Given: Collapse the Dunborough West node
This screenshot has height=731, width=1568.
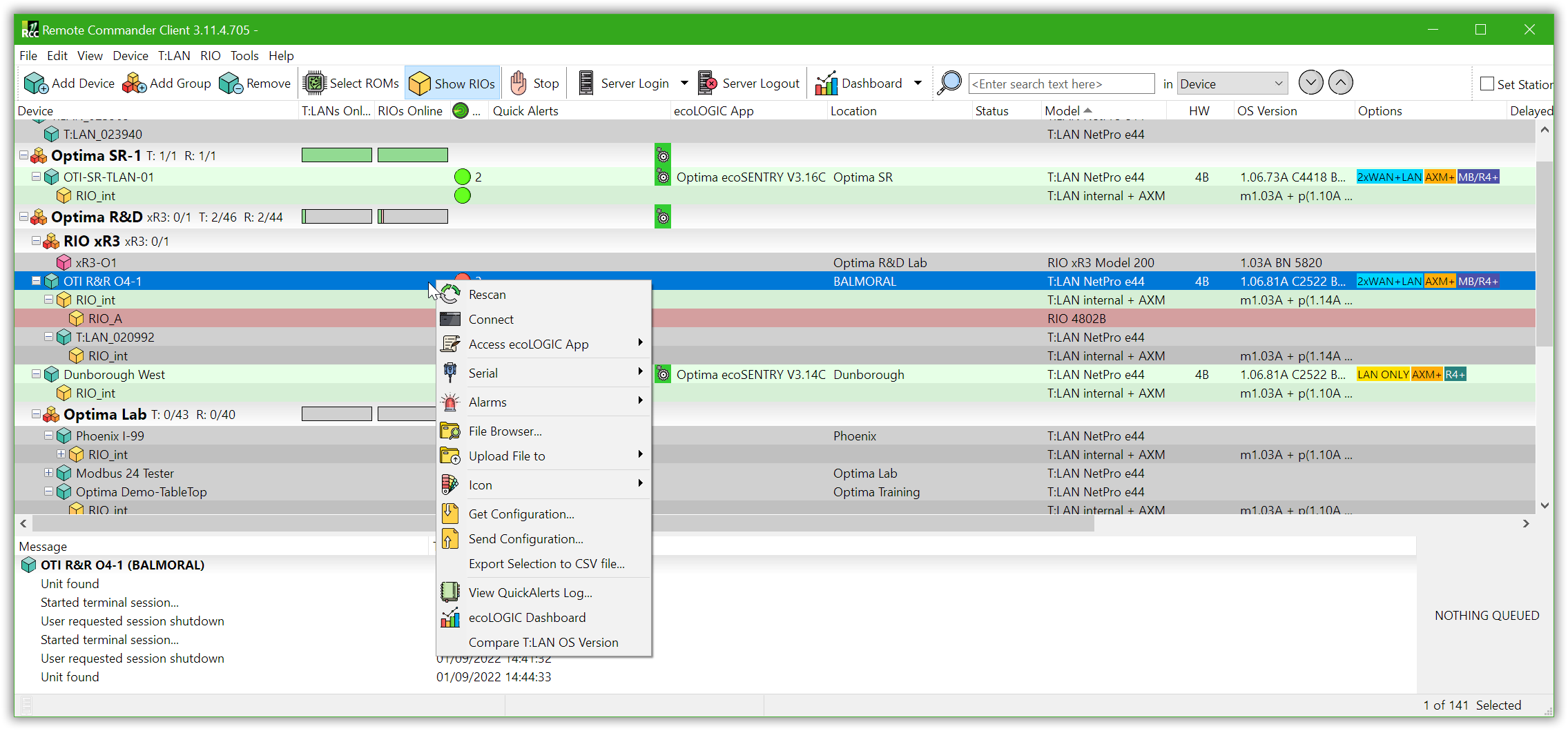Looking at the screenshot, I should 36,374.
